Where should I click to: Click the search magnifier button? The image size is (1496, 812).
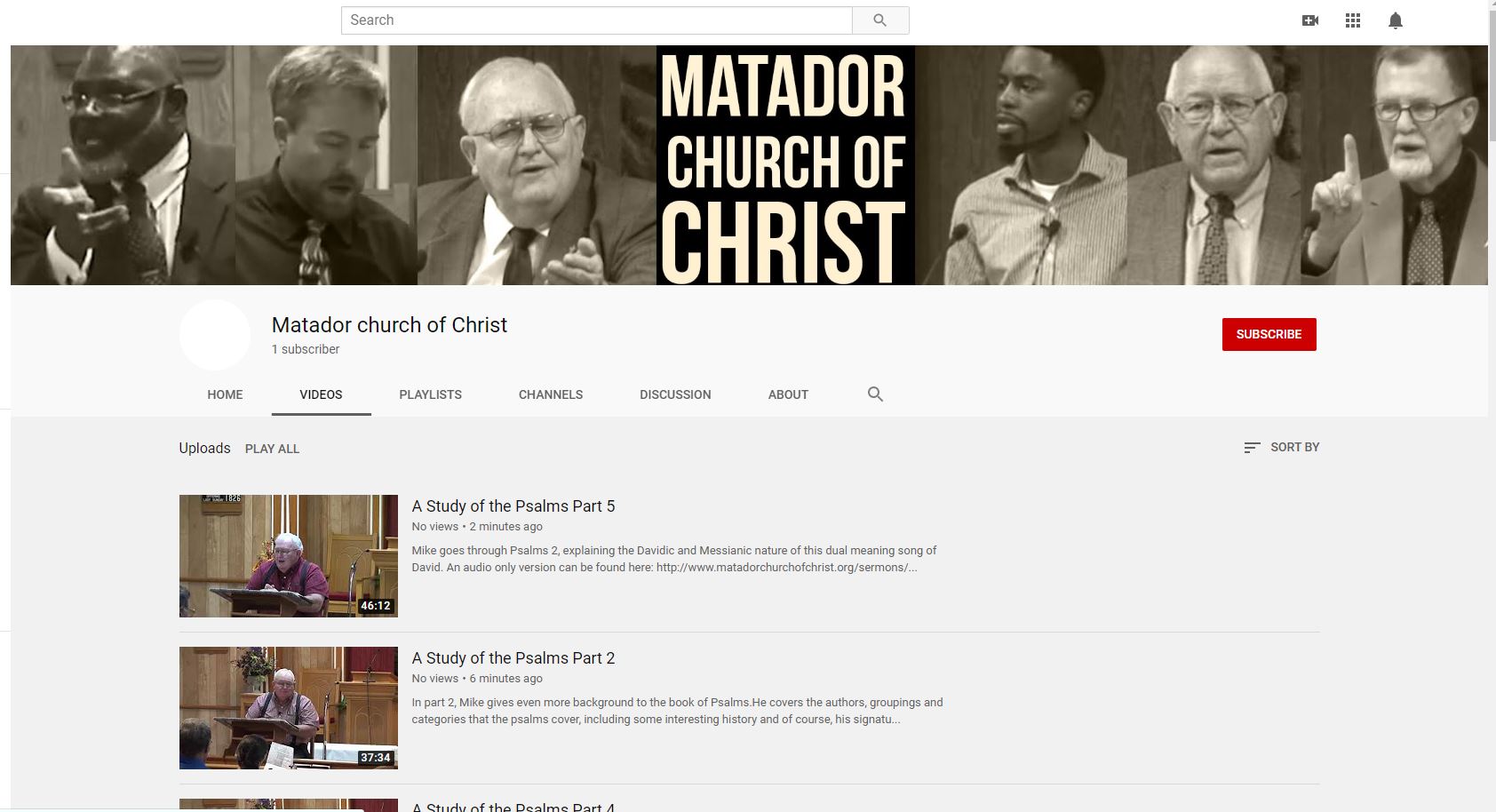pos(880,20)
